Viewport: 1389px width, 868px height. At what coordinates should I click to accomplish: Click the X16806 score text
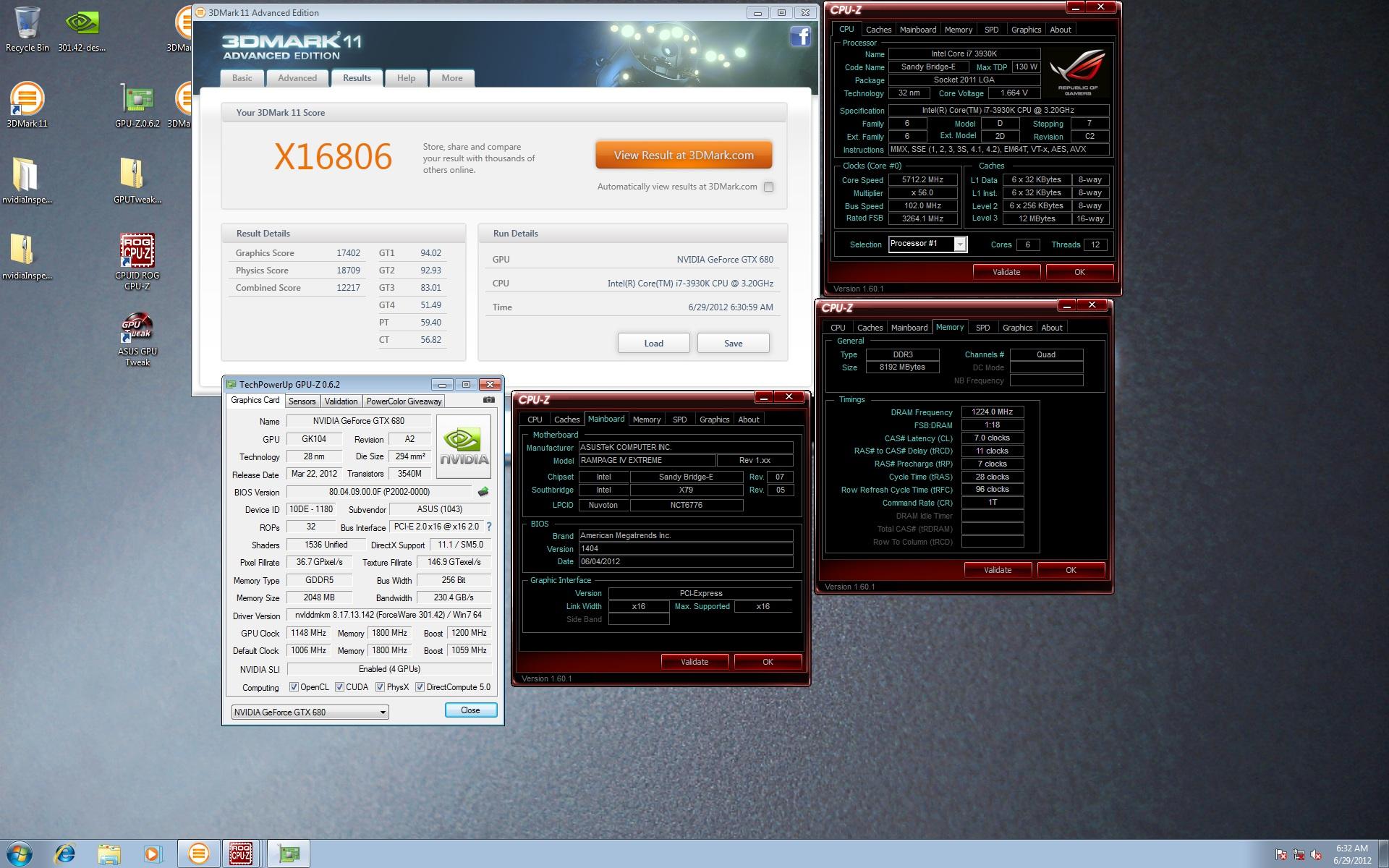pos(333,156)
